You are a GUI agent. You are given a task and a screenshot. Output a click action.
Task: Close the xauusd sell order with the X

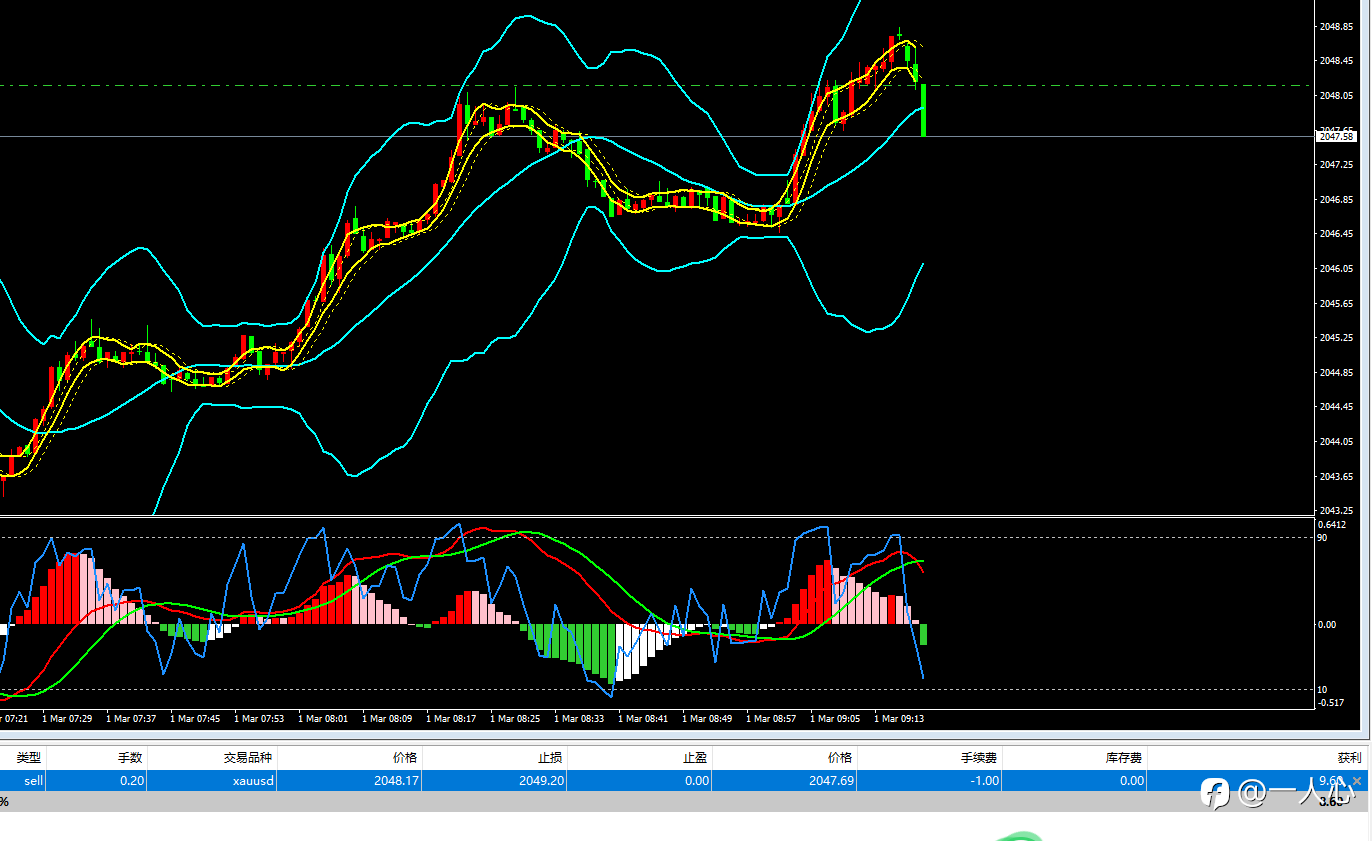[x=1357, y=781]
